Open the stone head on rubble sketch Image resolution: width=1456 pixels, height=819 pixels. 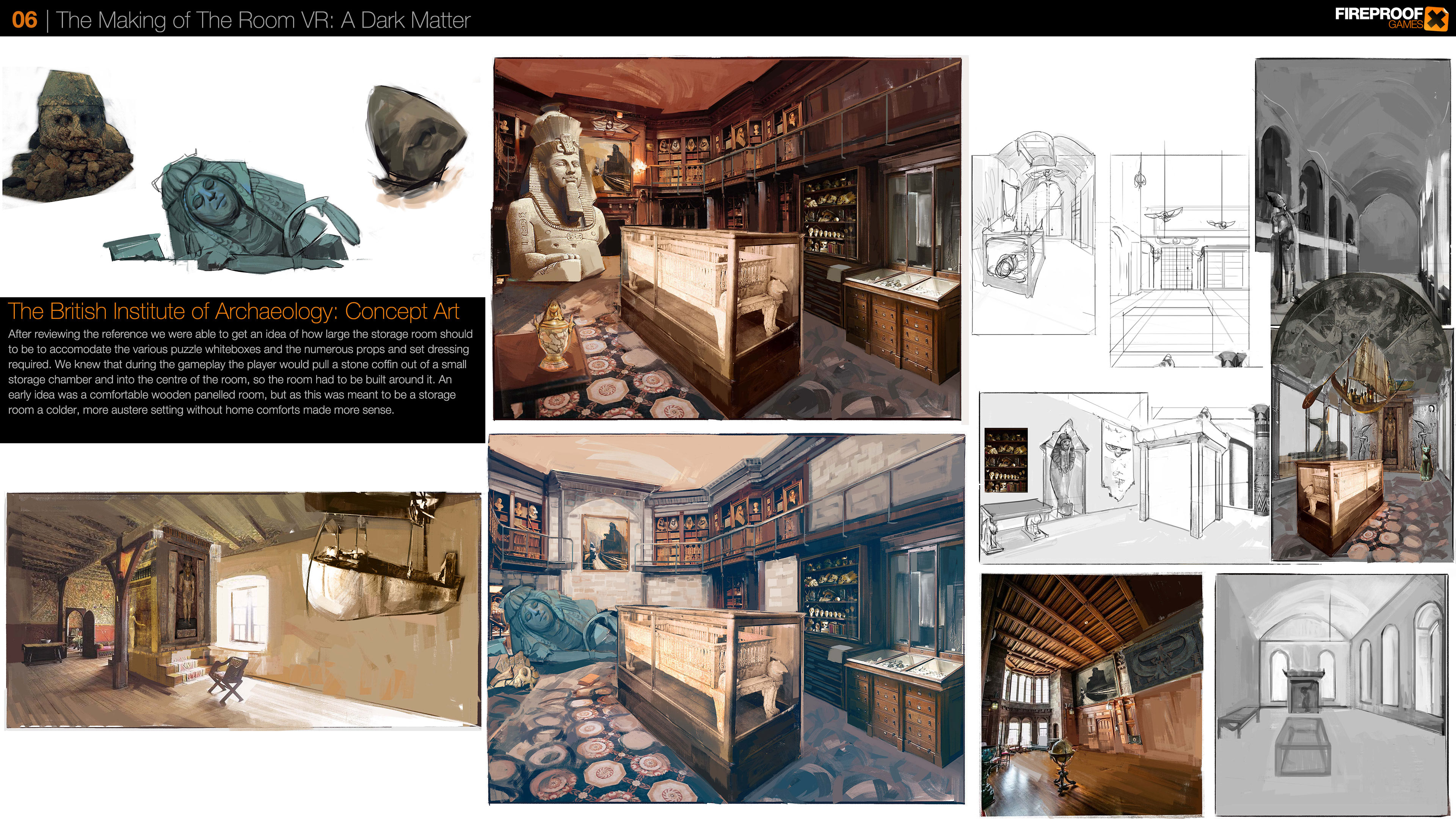pyautogui.click(x=68, y=136)
